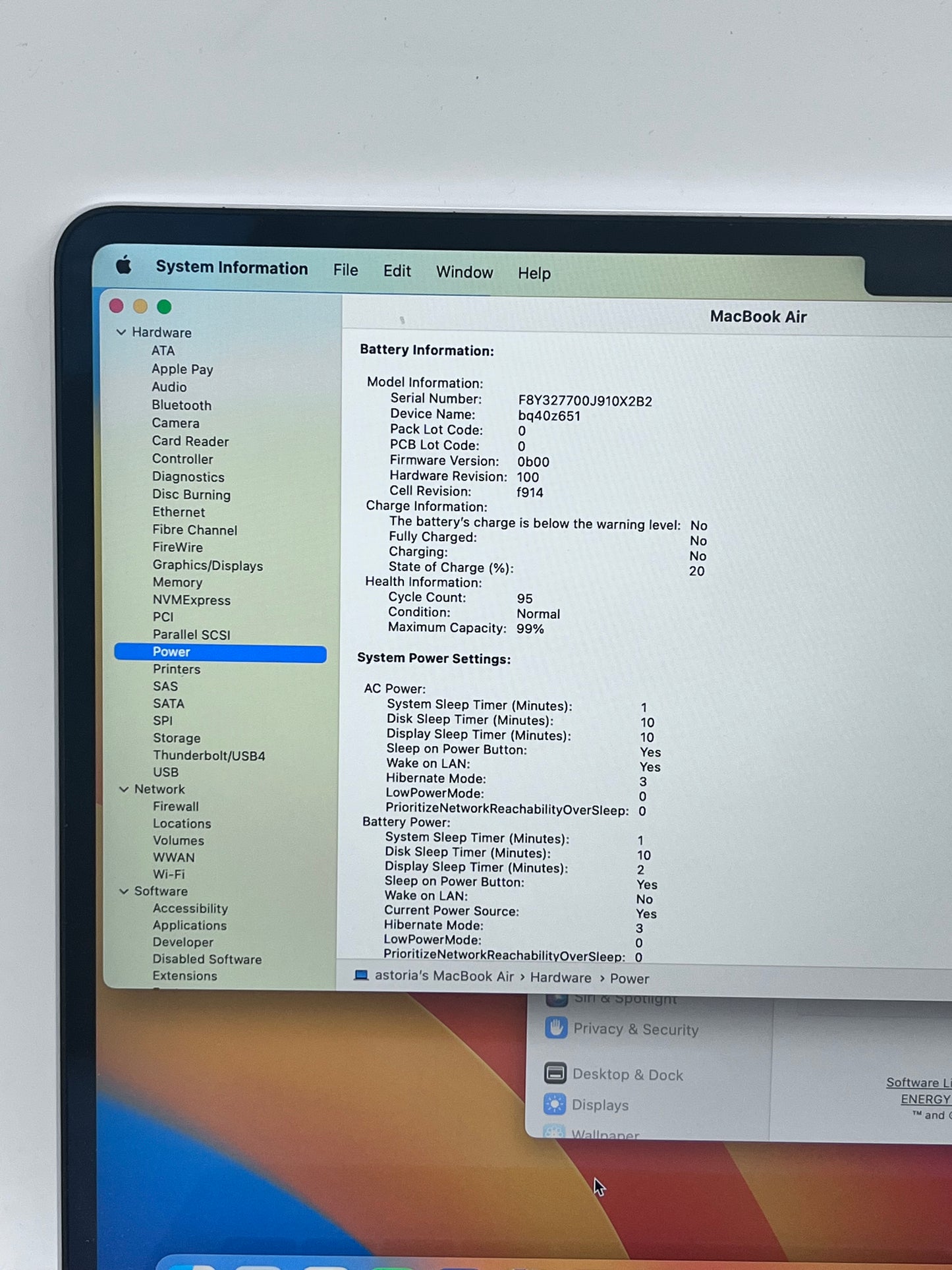Select Extensions under Software
Screen dimensions: 952x1270
click(x=184, y=975)
